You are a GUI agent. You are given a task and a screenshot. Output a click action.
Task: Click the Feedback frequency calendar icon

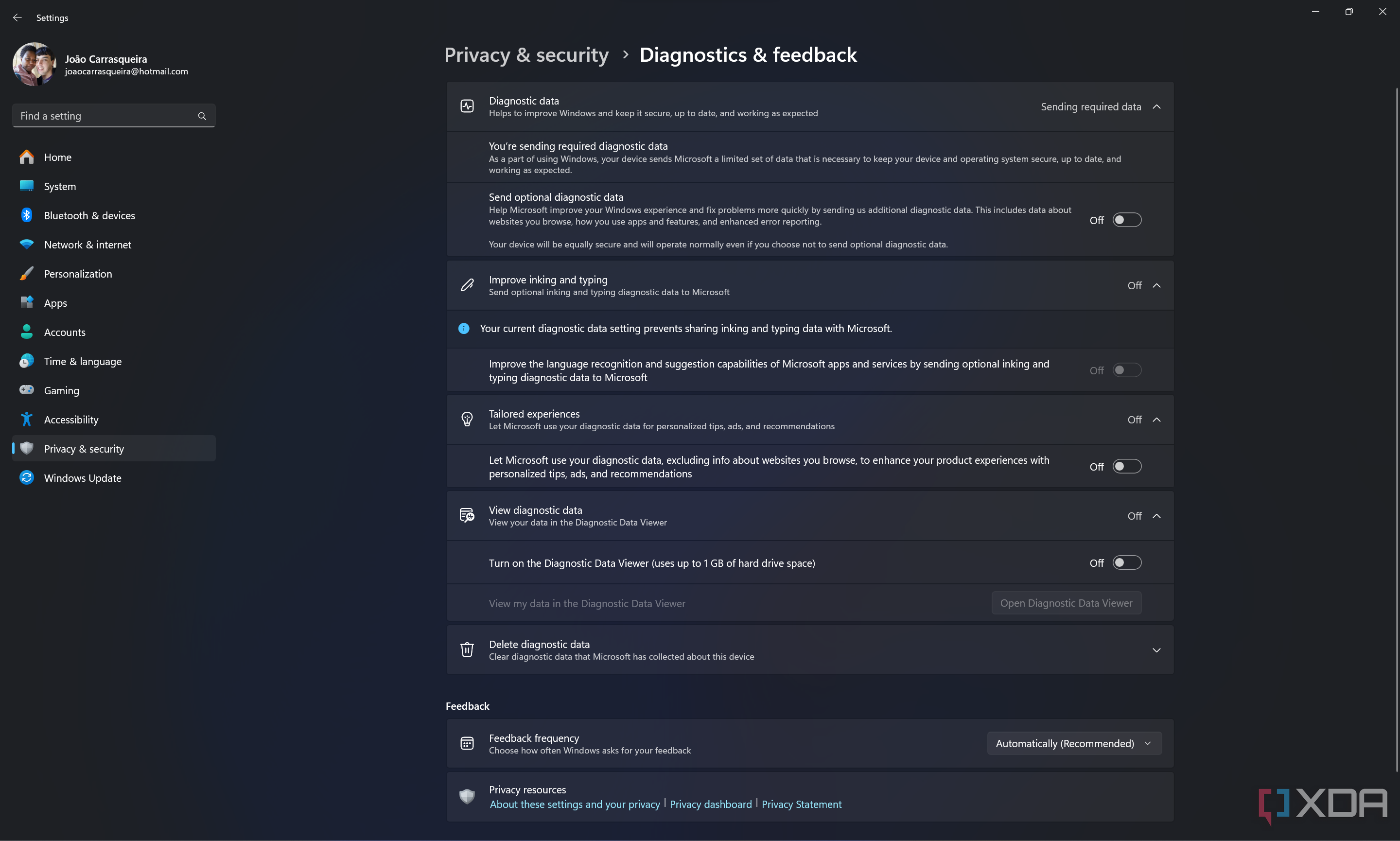coord(467,743)
